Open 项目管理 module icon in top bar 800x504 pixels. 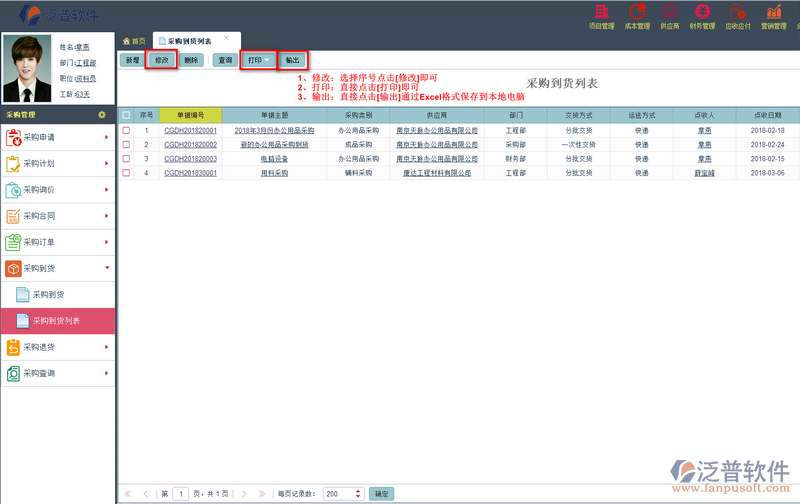pyautogui.click(x=603, y=13)
